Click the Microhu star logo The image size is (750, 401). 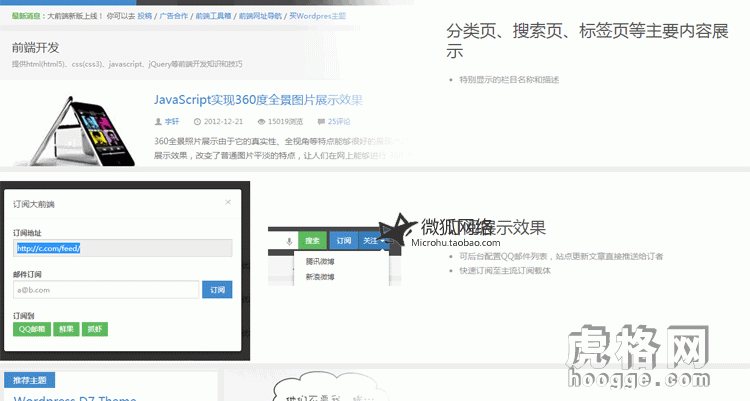click(401, 228)
